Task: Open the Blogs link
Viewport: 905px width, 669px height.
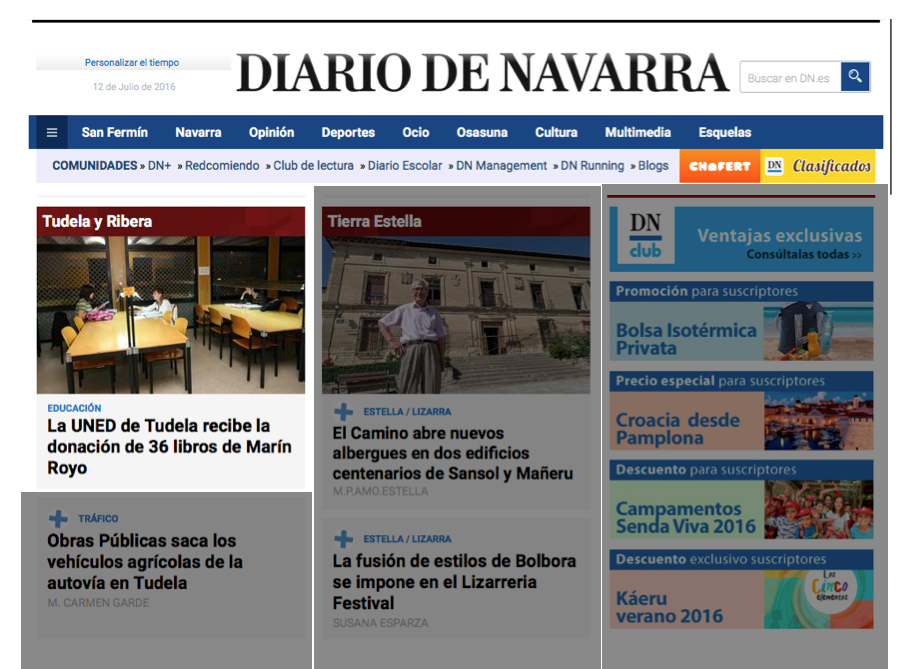Action: pos(653,166)
